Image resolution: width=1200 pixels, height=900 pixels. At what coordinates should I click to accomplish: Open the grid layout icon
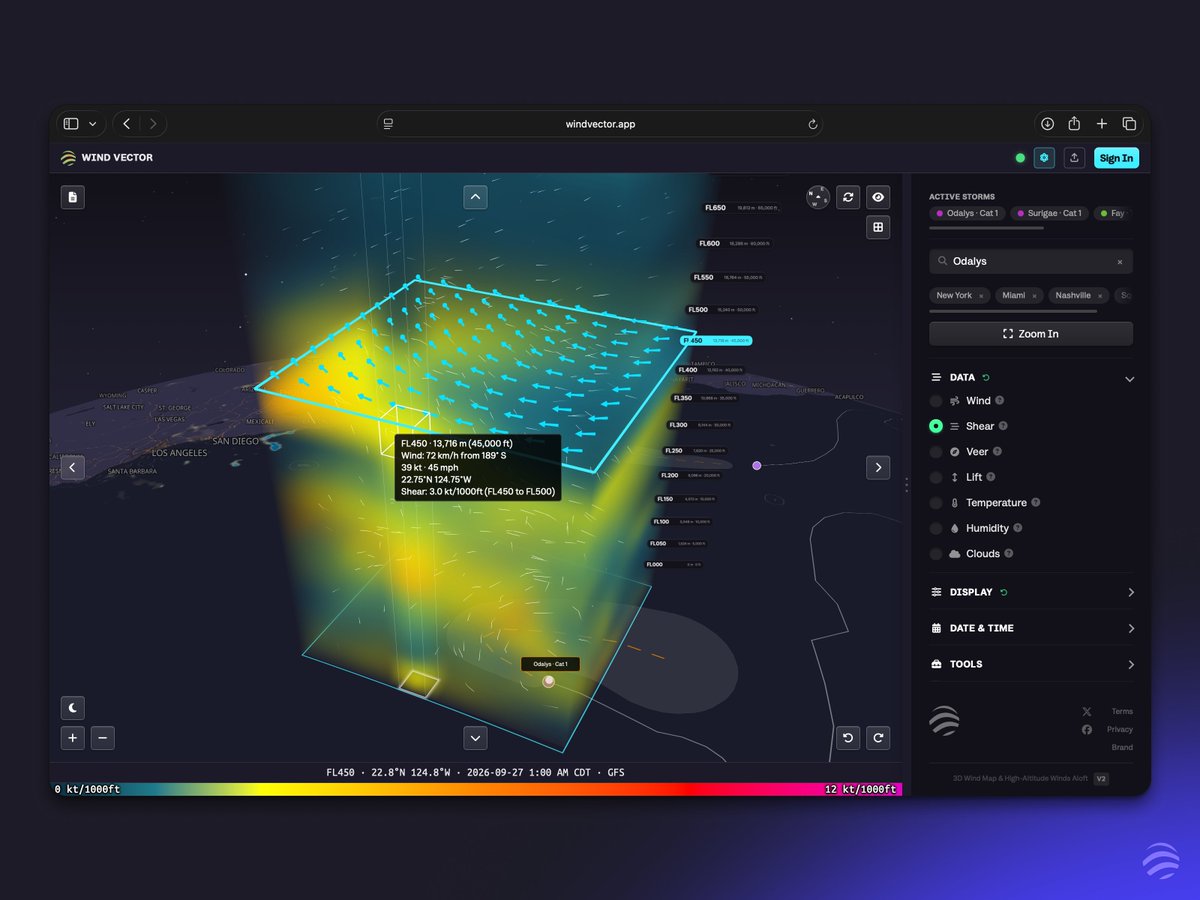[878, 228]
